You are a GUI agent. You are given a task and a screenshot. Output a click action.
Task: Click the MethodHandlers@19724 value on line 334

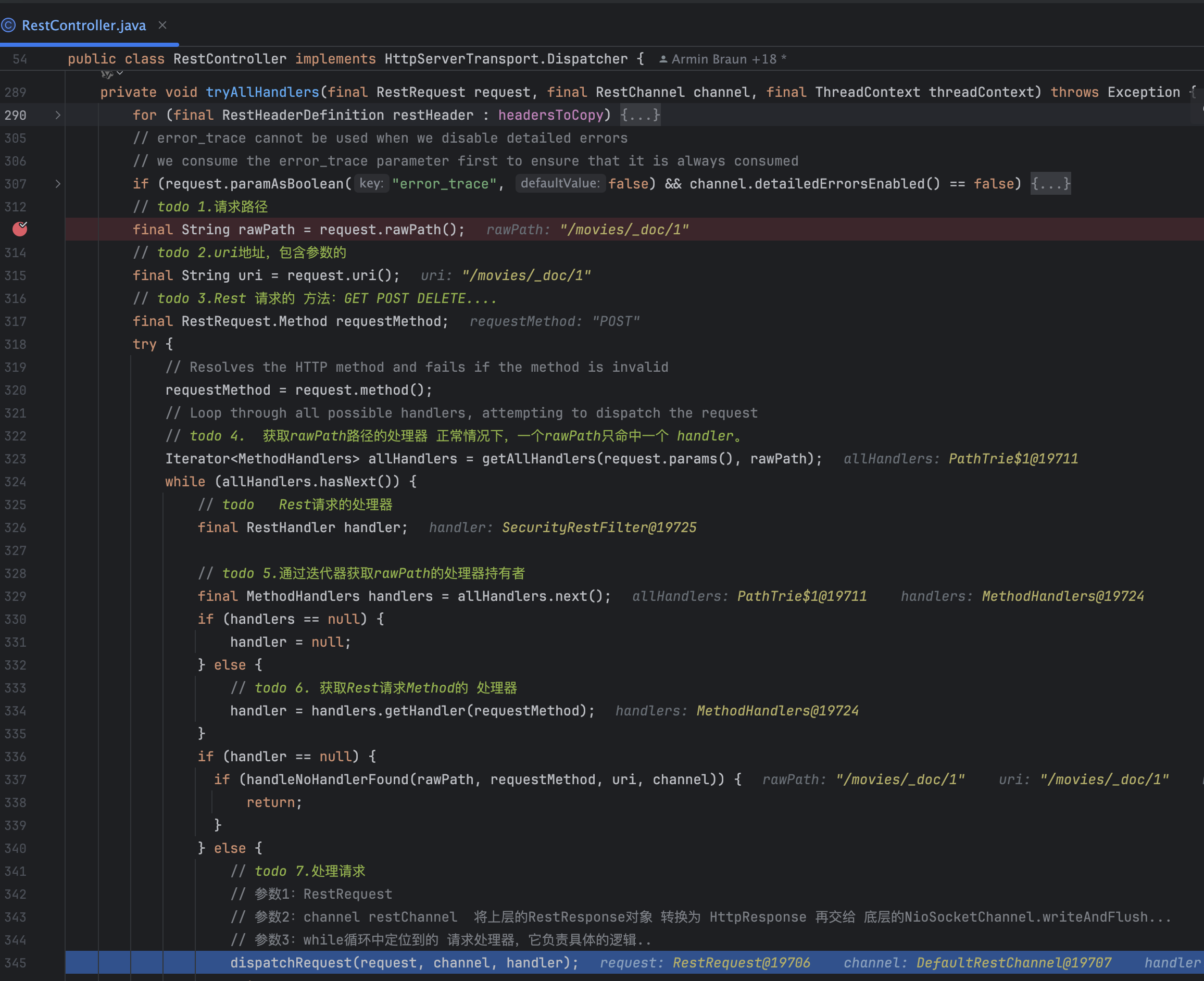pos(777,710)
